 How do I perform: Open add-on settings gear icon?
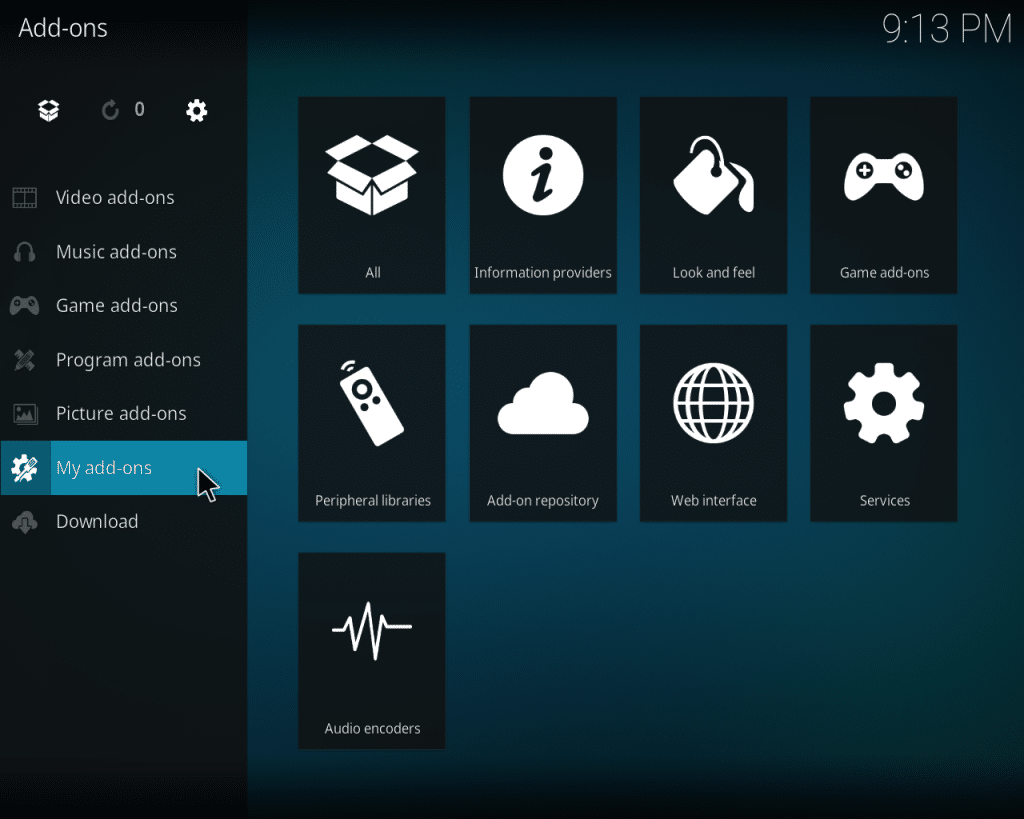tap(197, 110)
